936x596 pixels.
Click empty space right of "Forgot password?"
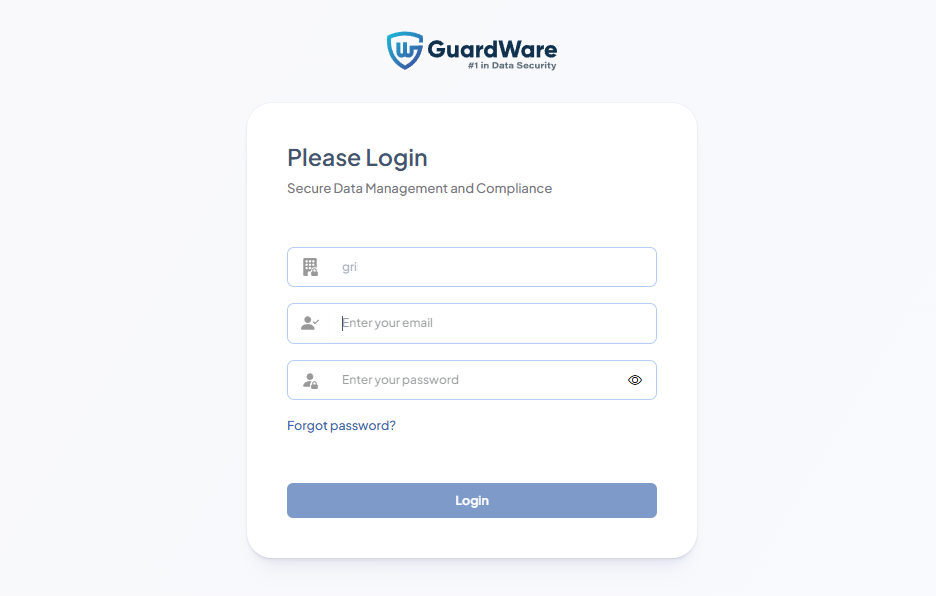point(525,425)
